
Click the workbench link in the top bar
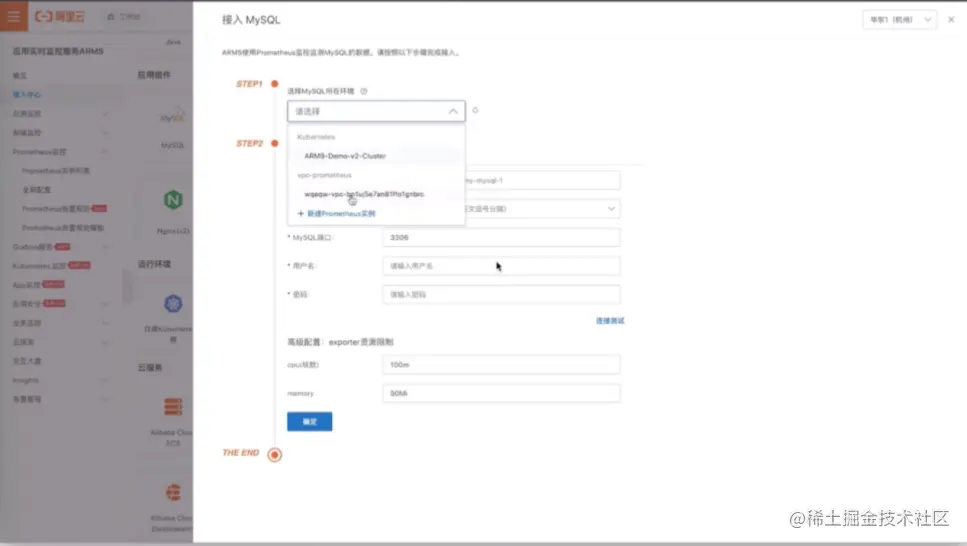[124, 17]
